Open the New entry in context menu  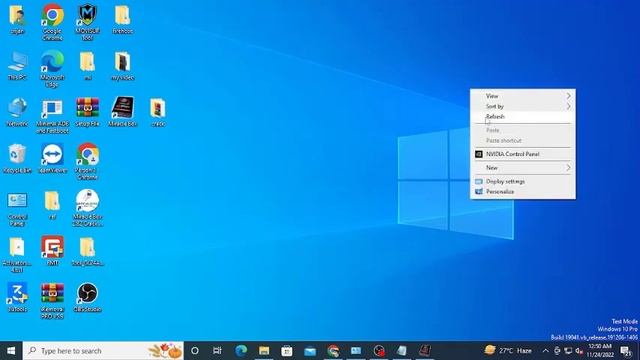(523, 168)
